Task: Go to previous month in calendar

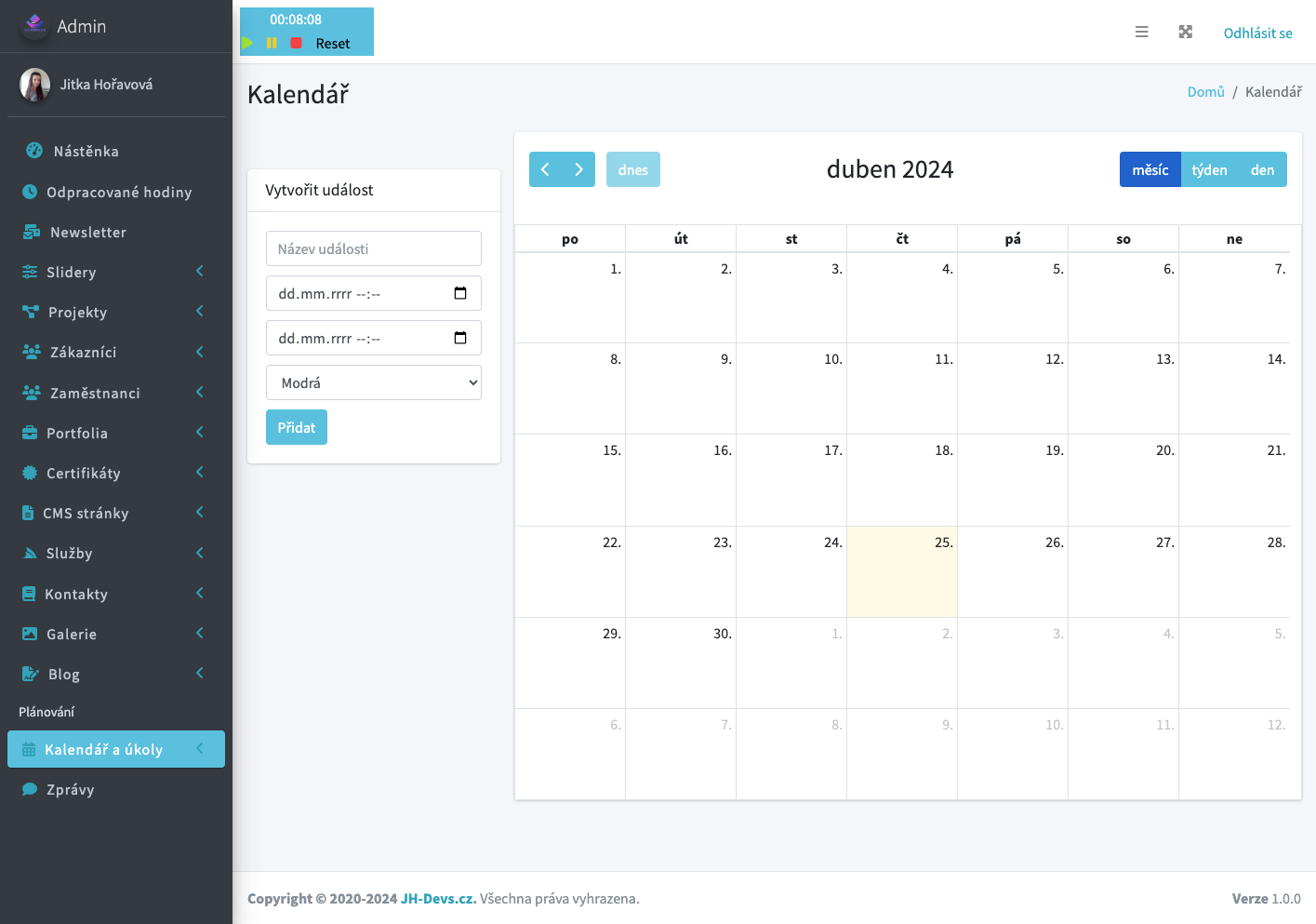Action: point(546,169)
